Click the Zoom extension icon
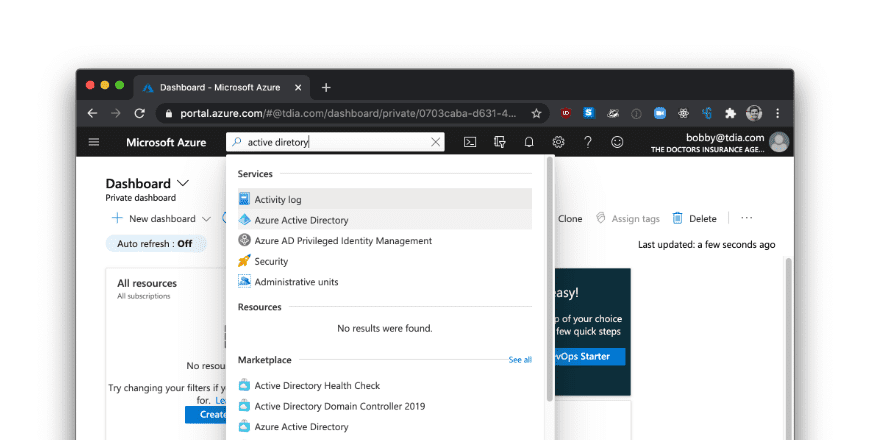Image resolution: width=870 pixels, height=440 pixels. pos(660,113)
